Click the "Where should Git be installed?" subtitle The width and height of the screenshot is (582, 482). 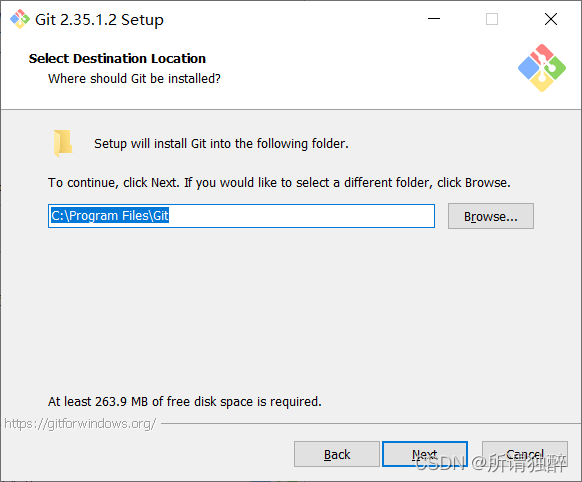click(x=134, y=79)
